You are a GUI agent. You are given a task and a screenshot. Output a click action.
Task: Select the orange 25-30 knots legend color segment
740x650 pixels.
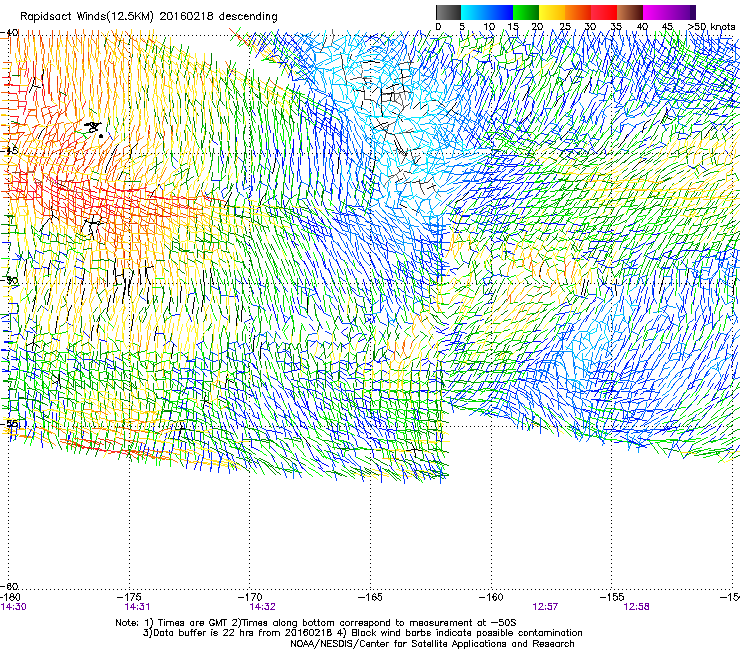pyautogui.click(x=578, y=12)
